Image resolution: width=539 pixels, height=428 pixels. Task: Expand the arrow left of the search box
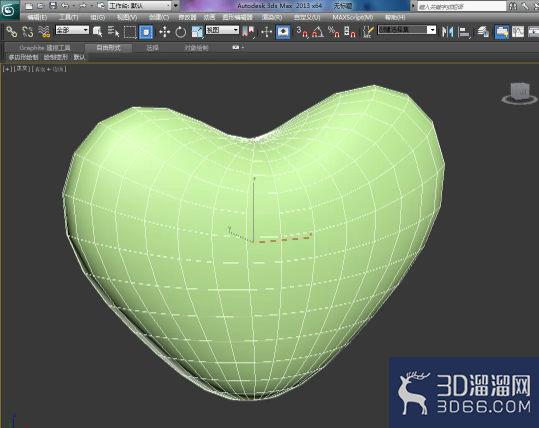[x=413, y=6]
